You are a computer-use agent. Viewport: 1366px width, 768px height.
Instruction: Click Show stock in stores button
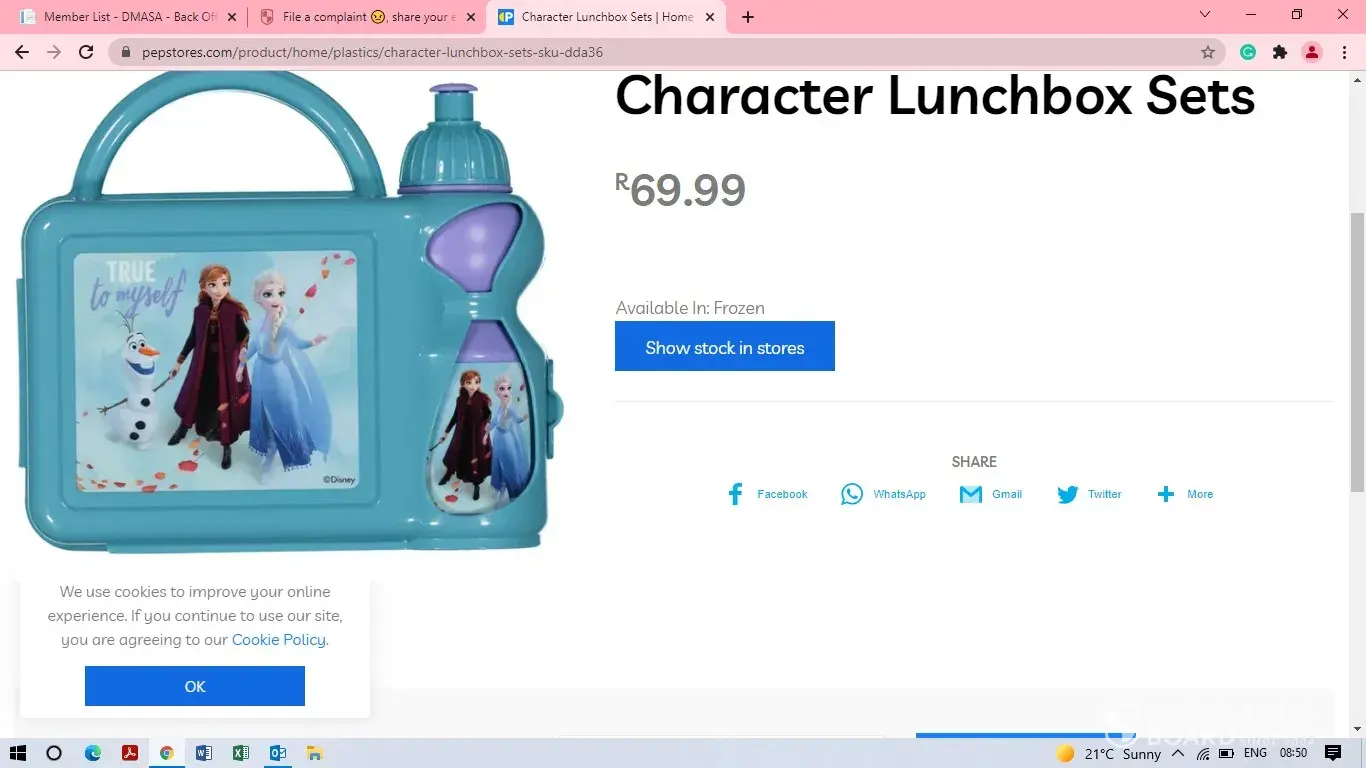pos(725,346)
